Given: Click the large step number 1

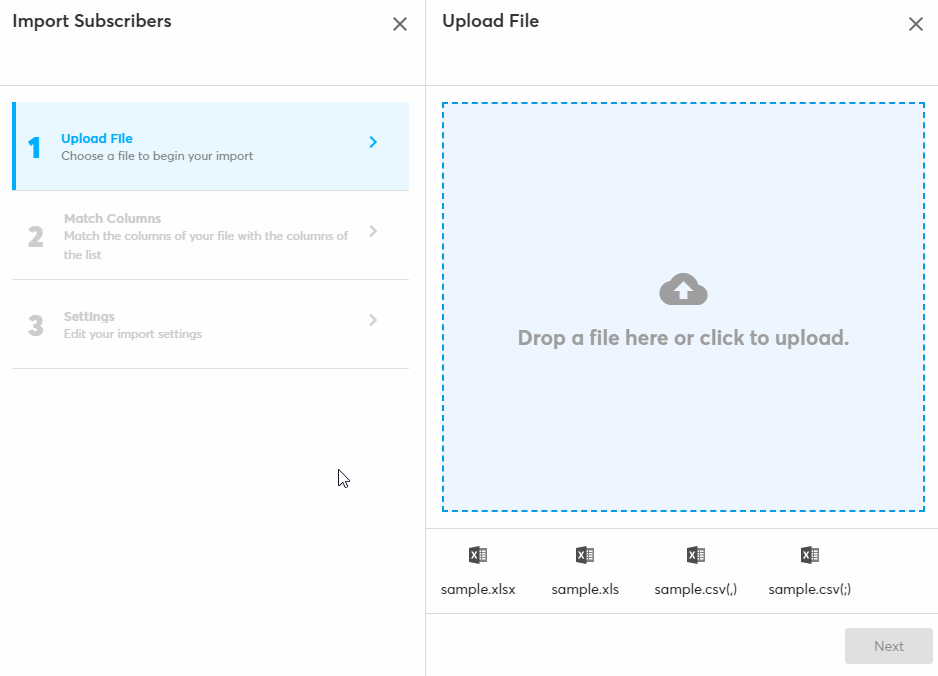Looking at the screenshot, I should click(x=35, y=148).
